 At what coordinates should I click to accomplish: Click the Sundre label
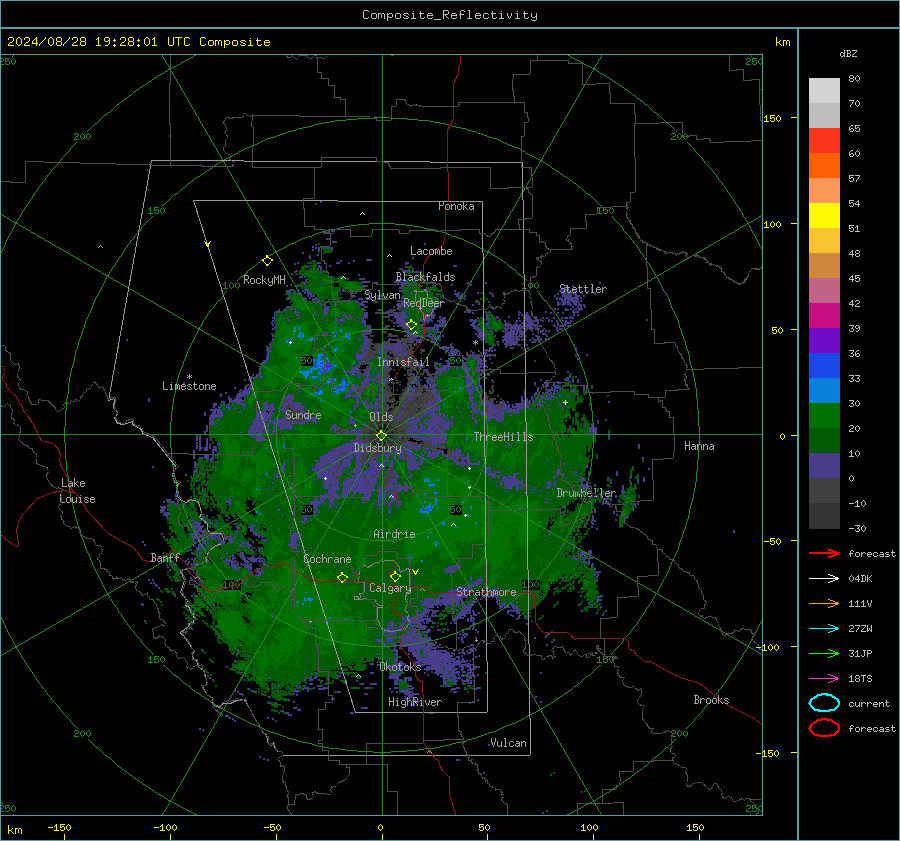point(303,414)
